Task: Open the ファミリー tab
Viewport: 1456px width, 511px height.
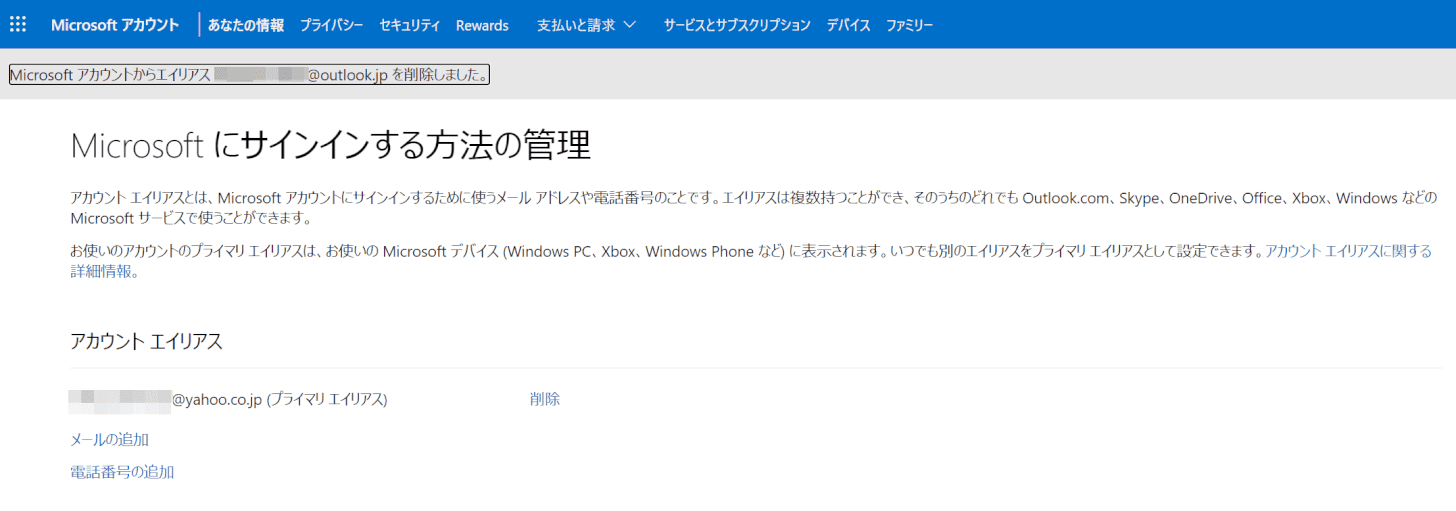Action: [x=910, y=25]
